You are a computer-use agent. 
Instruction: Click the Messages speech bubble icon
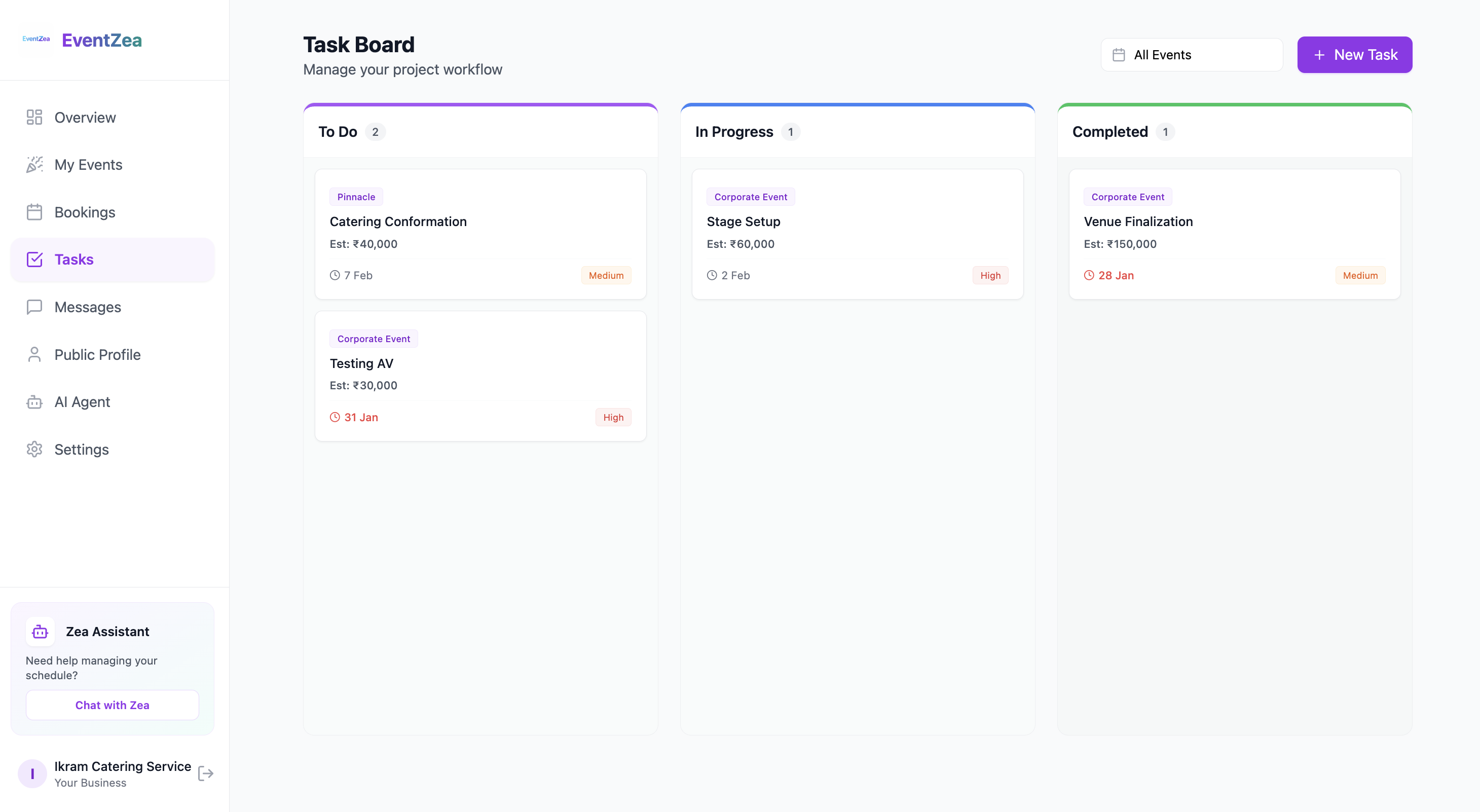click(x=34, y=307)
